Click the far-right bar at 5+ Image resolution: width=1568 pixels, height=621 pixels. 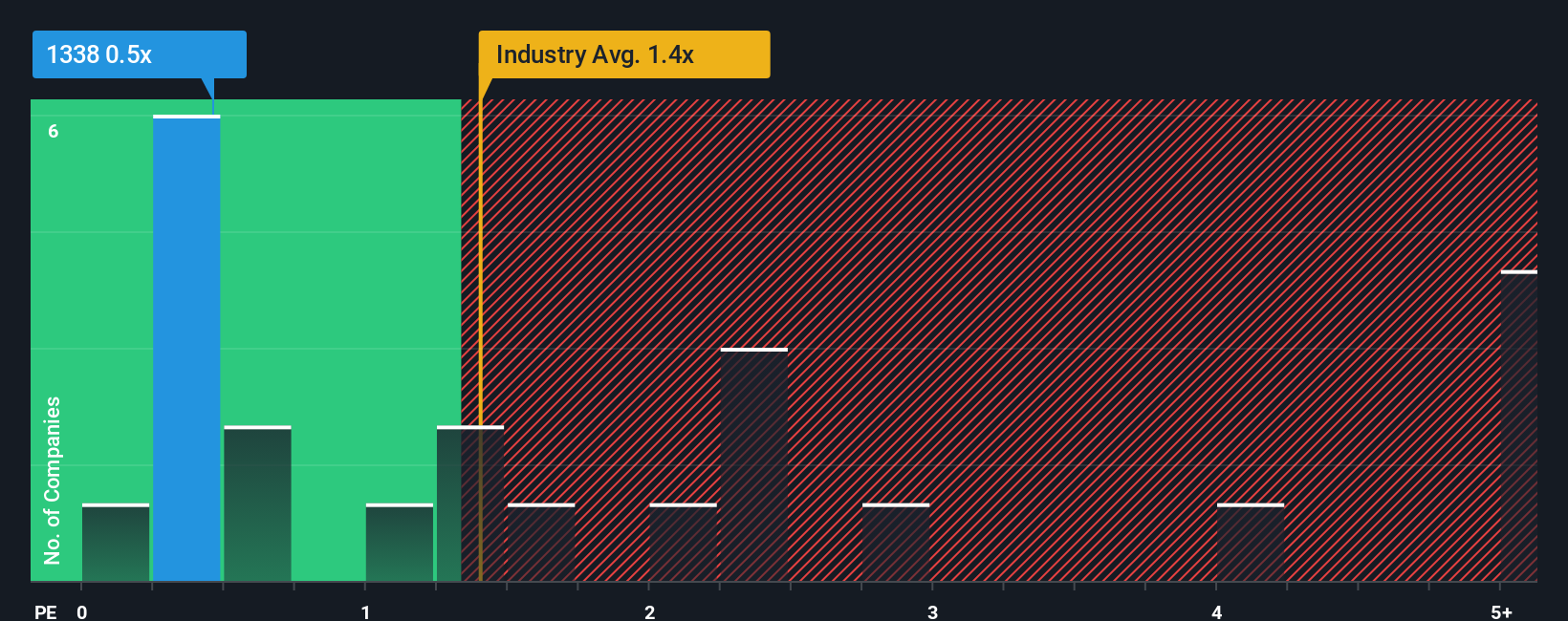1519,425
